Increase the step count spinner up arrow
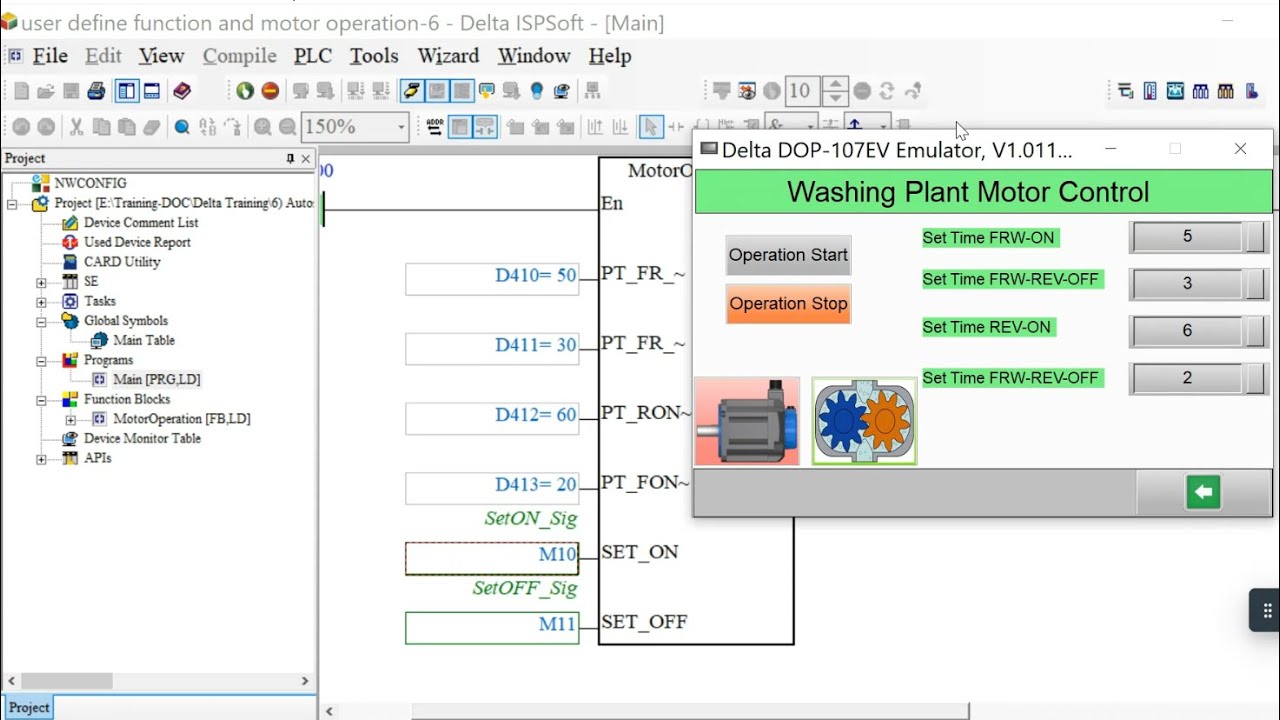 [836, 84]
